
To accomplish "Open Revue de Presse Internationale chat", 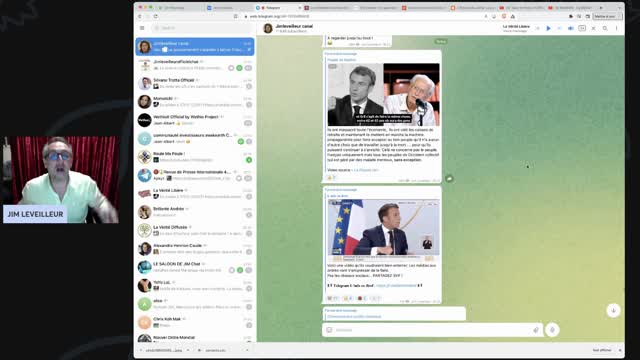I will 195,175.
